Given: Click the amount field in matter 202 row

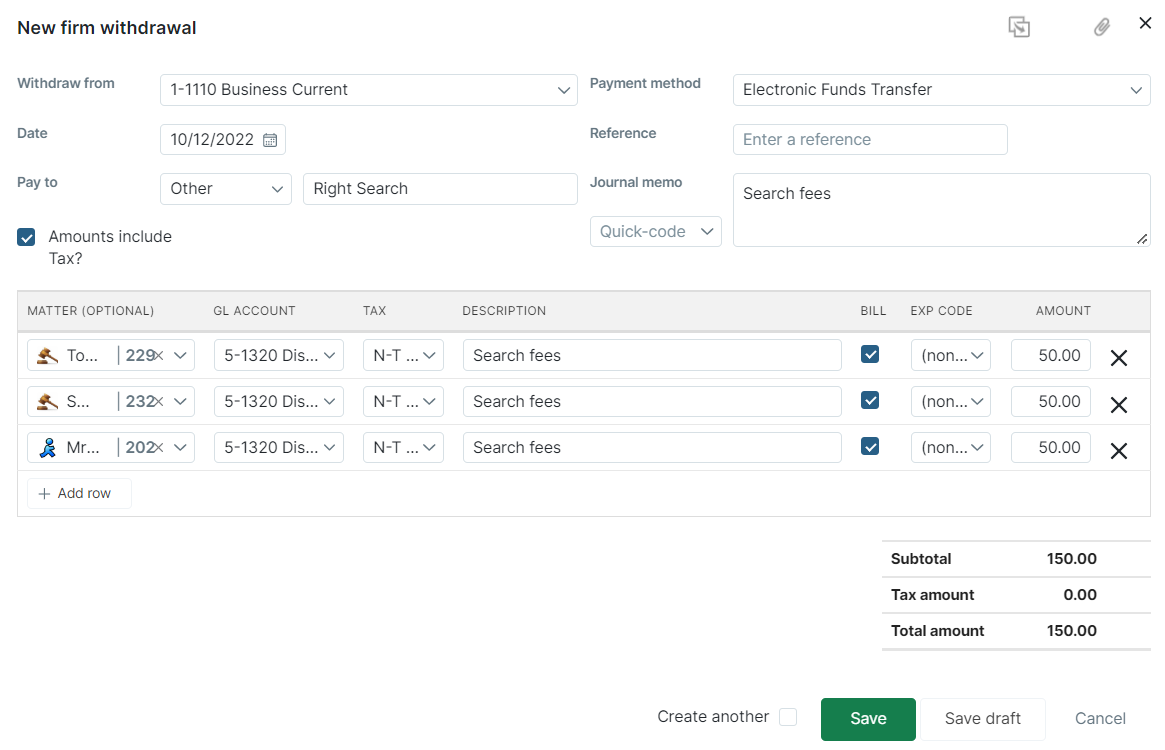Looking at the screenshot, I should point(1051,447).
